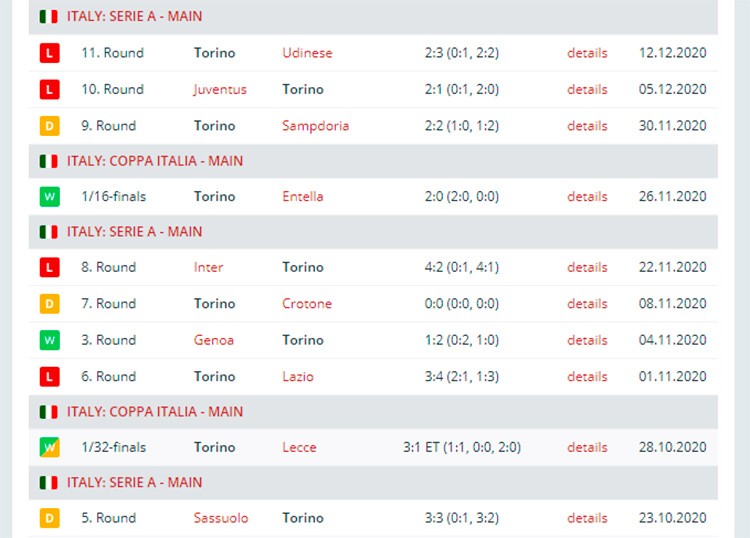Click the D badge for Sassuolo match
750x538 pixels.
49,518
